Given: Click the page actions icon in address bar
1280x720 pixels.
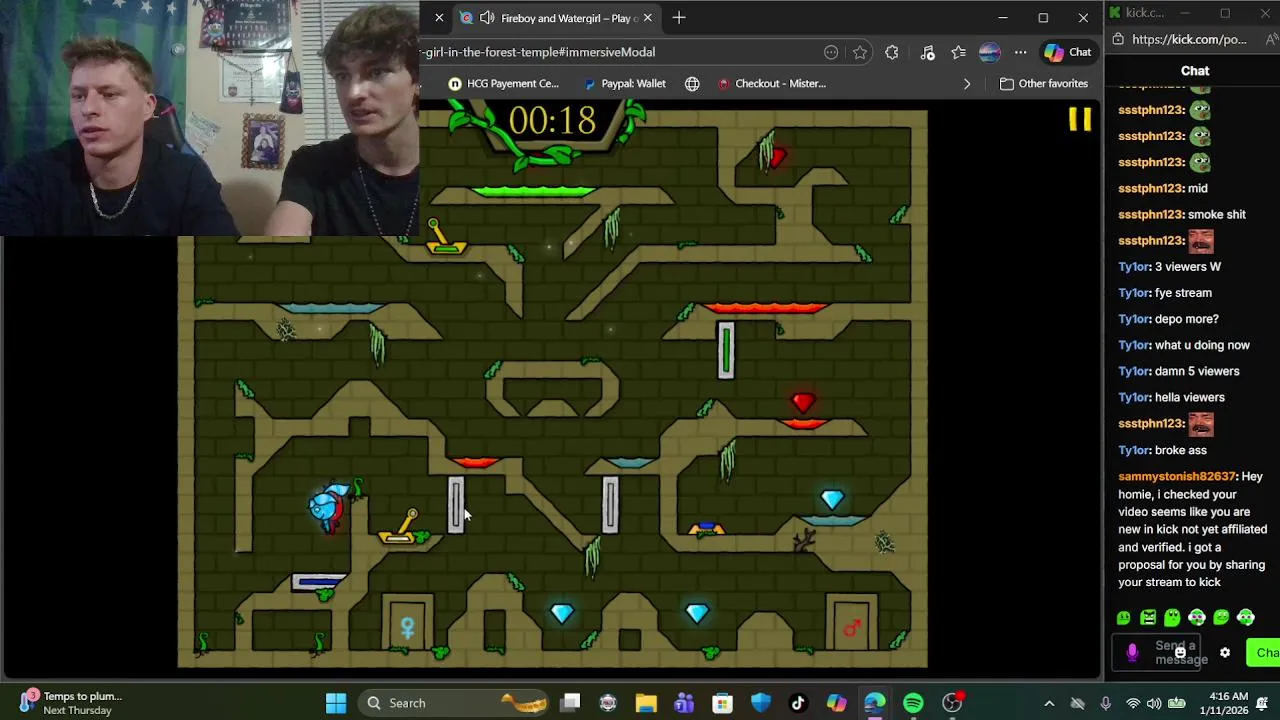Looking at the screenshot, I should [x=831, y=52].
